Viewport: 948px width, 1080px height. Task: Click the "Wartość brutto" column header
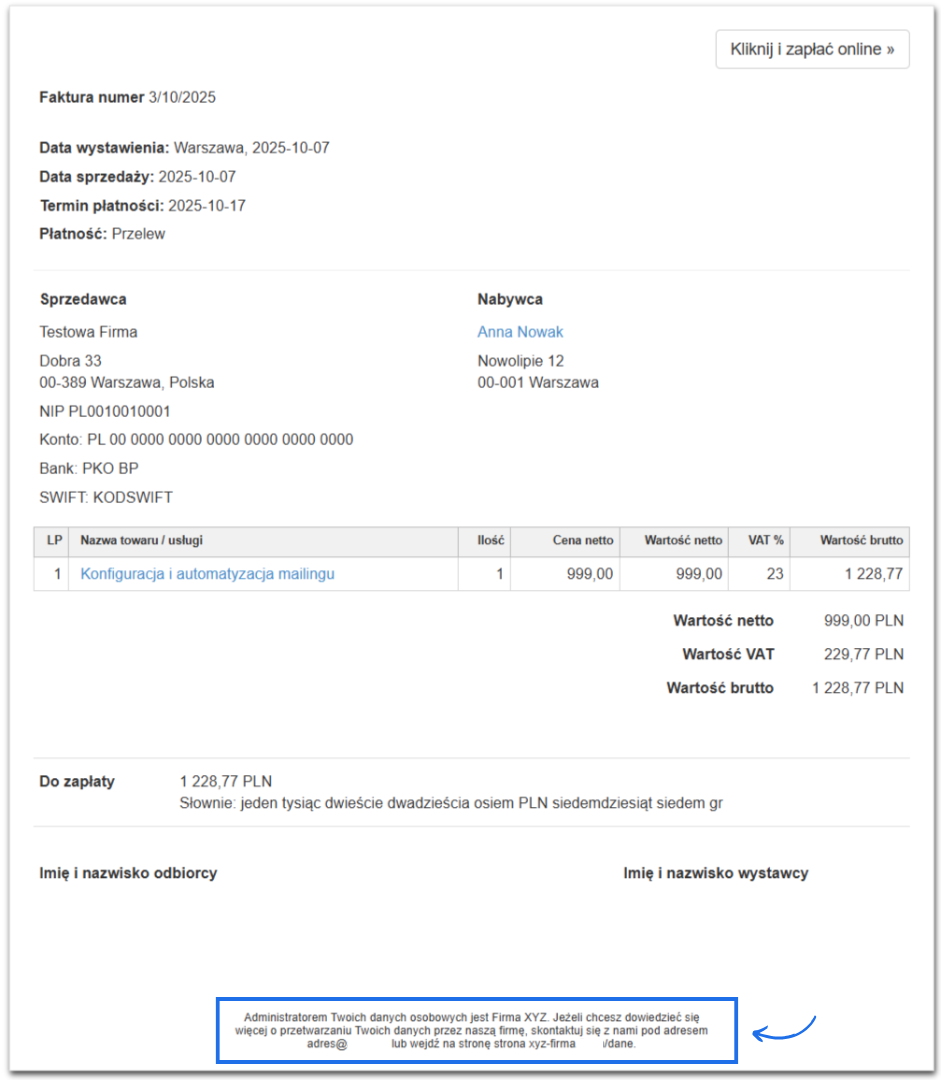(x=861, y=541)
